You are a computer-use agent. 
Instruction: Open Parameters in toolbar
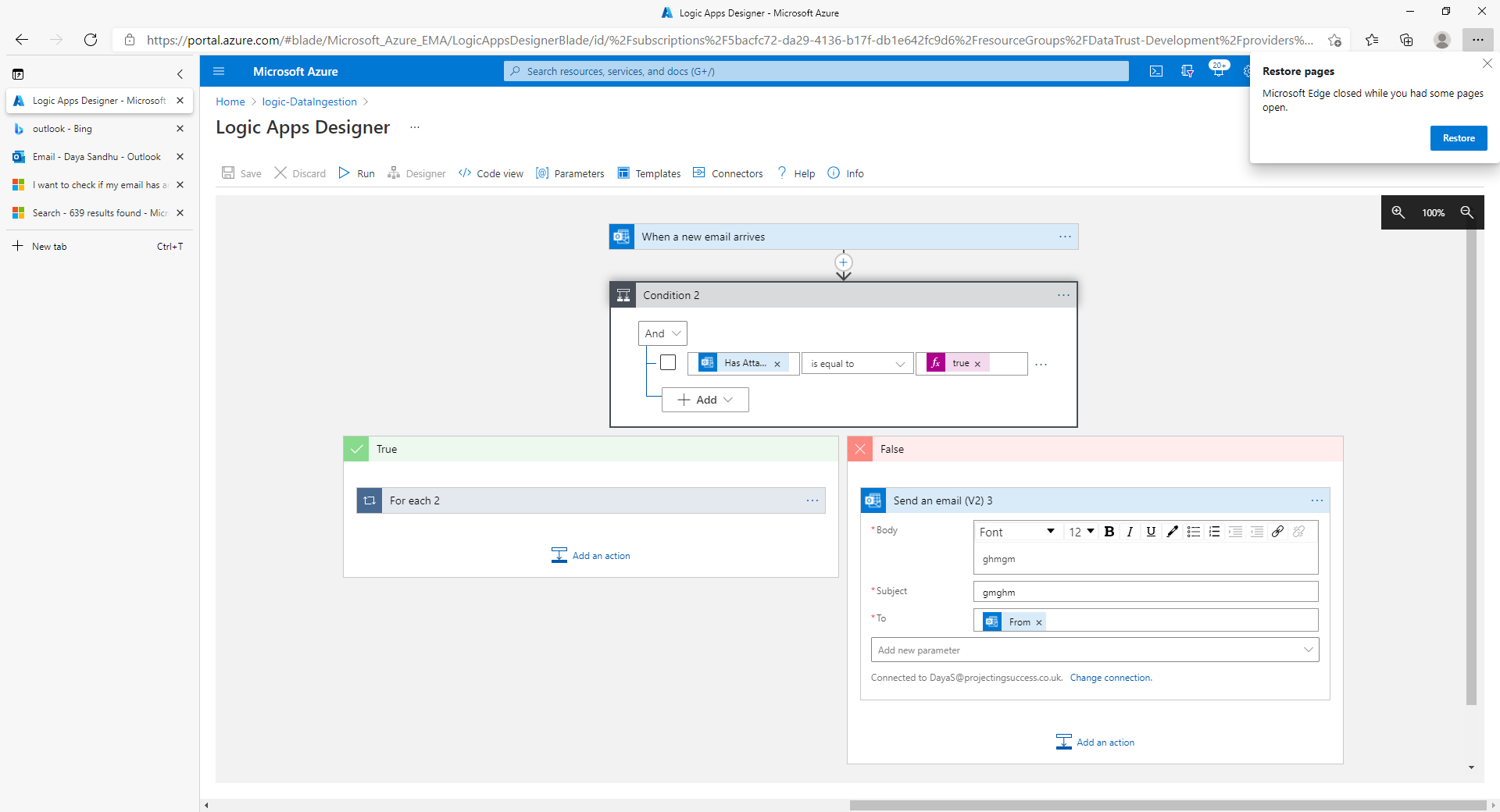tap(570, 173)
